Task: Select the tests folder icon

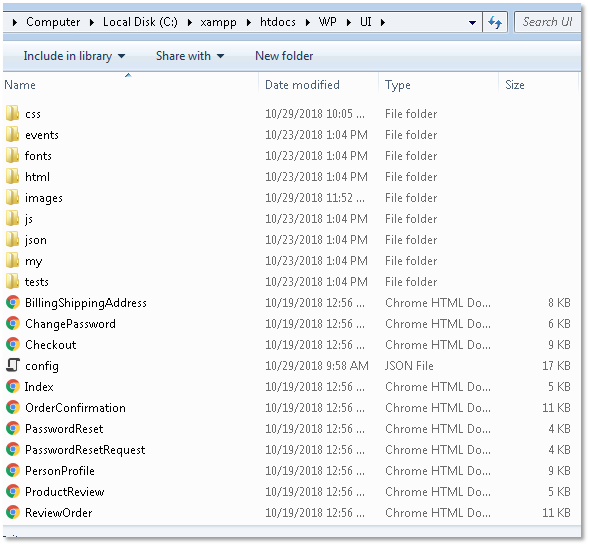Action: [x=12, y=281]
